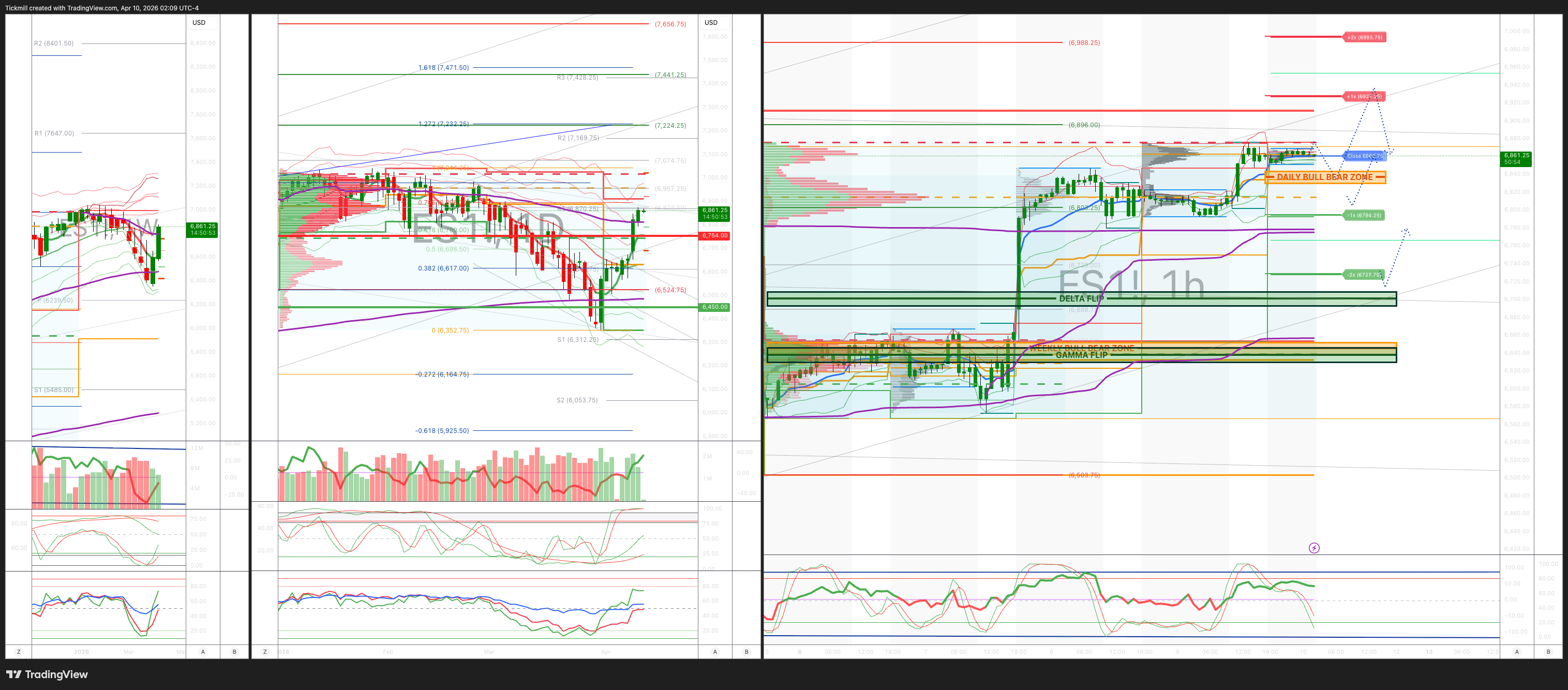Screen dimensions: 1568x690
Task: Click the purple lightning bolt event icon
Action: click(x=1314, y=548)
